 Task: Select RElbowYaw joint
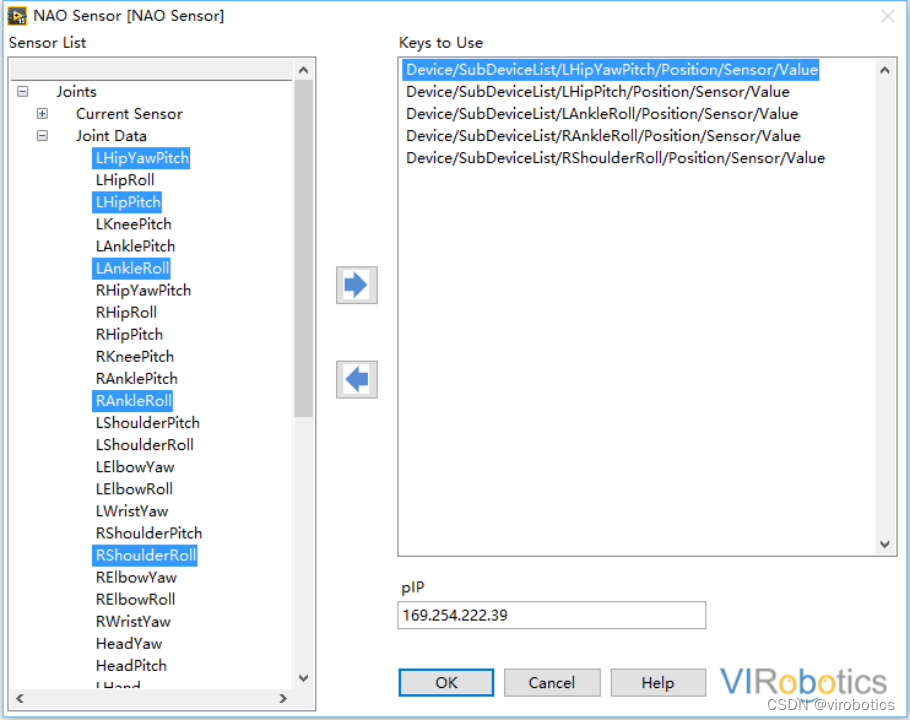click(x=136, y=577)
